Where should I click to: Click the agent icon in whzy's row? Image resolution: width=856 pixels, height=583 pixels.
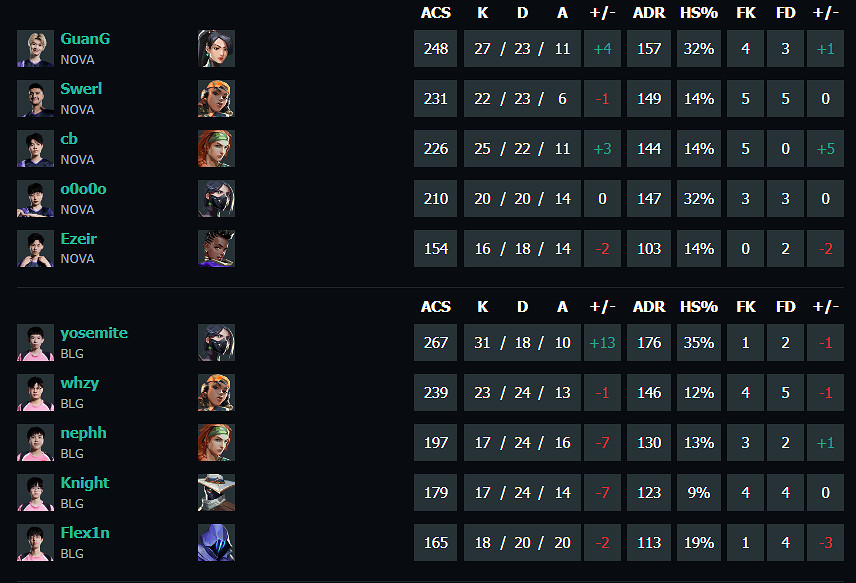[x=216, y=393]
